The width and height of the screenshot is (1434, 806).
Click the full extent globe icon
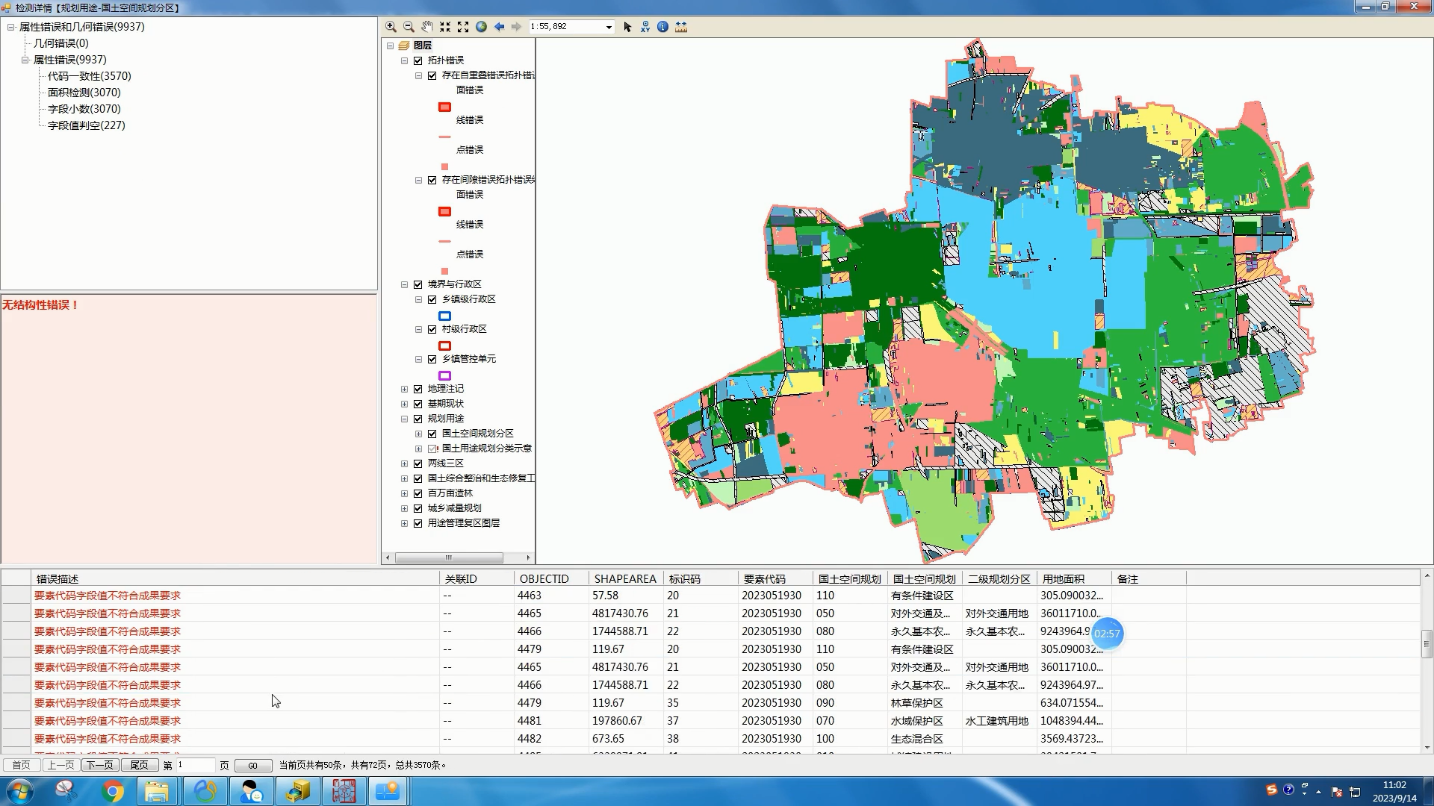pyautogui.click(x=481, y=27)
